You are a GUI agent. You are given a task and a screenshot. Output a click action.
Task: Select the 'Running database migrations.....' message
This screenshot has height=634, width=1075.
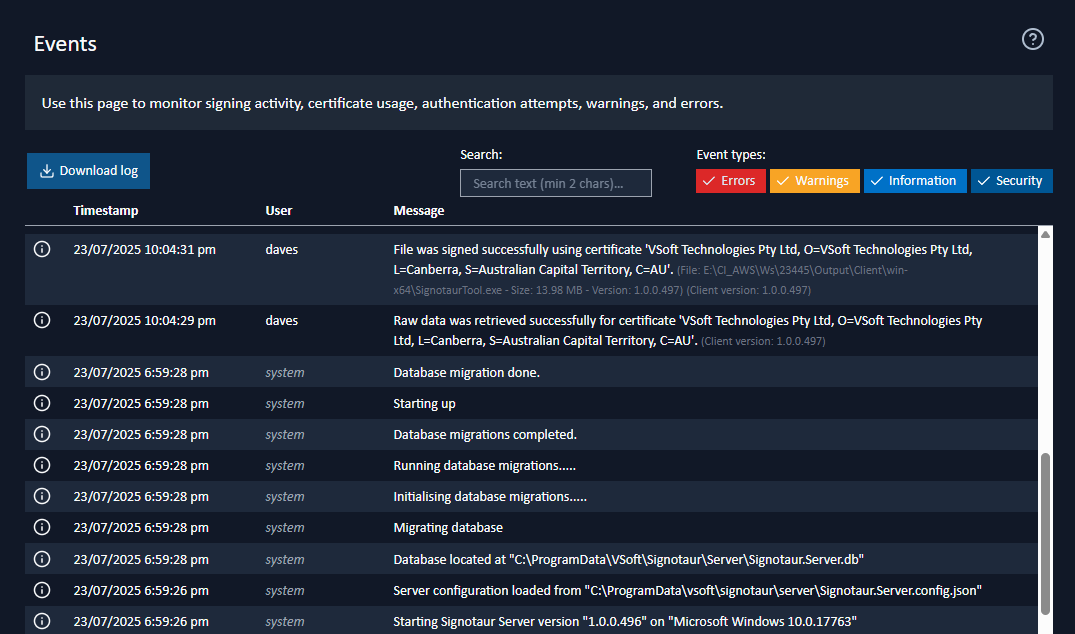point(484,465)
